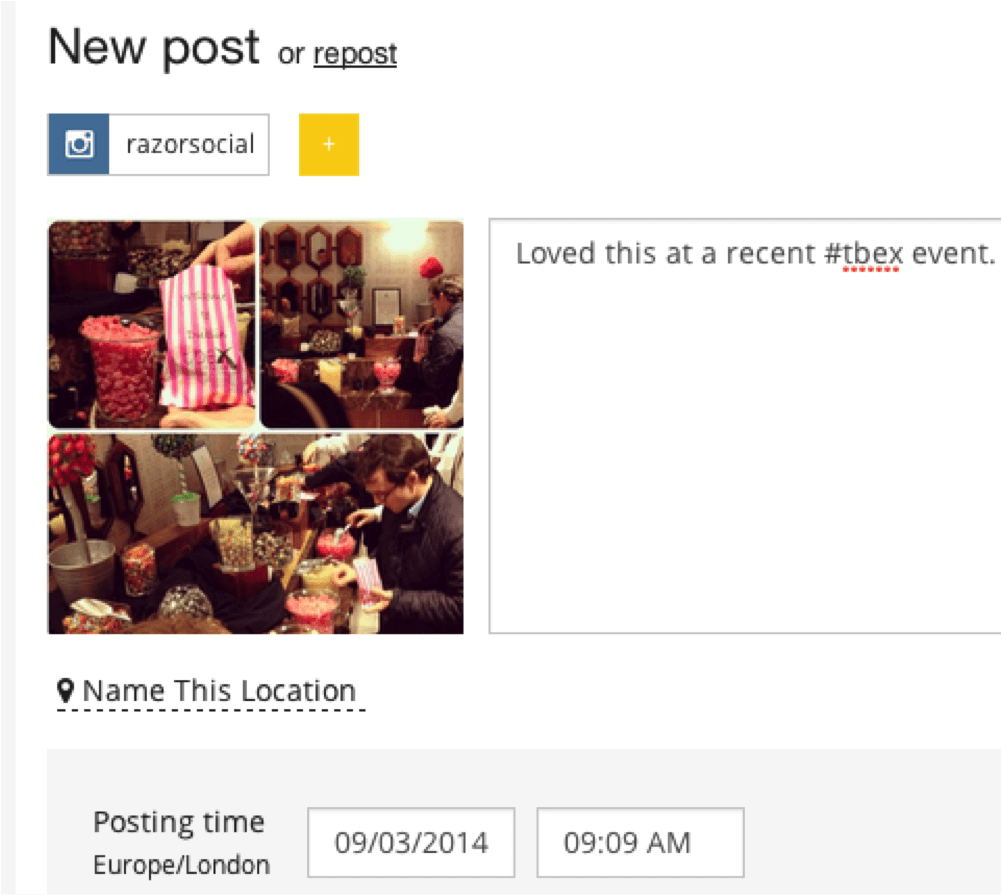The width and height of the screenshot is (1002, 896).
Task: Click the word Loved in the caption
Action: pyautogui.click(x=555, y=254)
